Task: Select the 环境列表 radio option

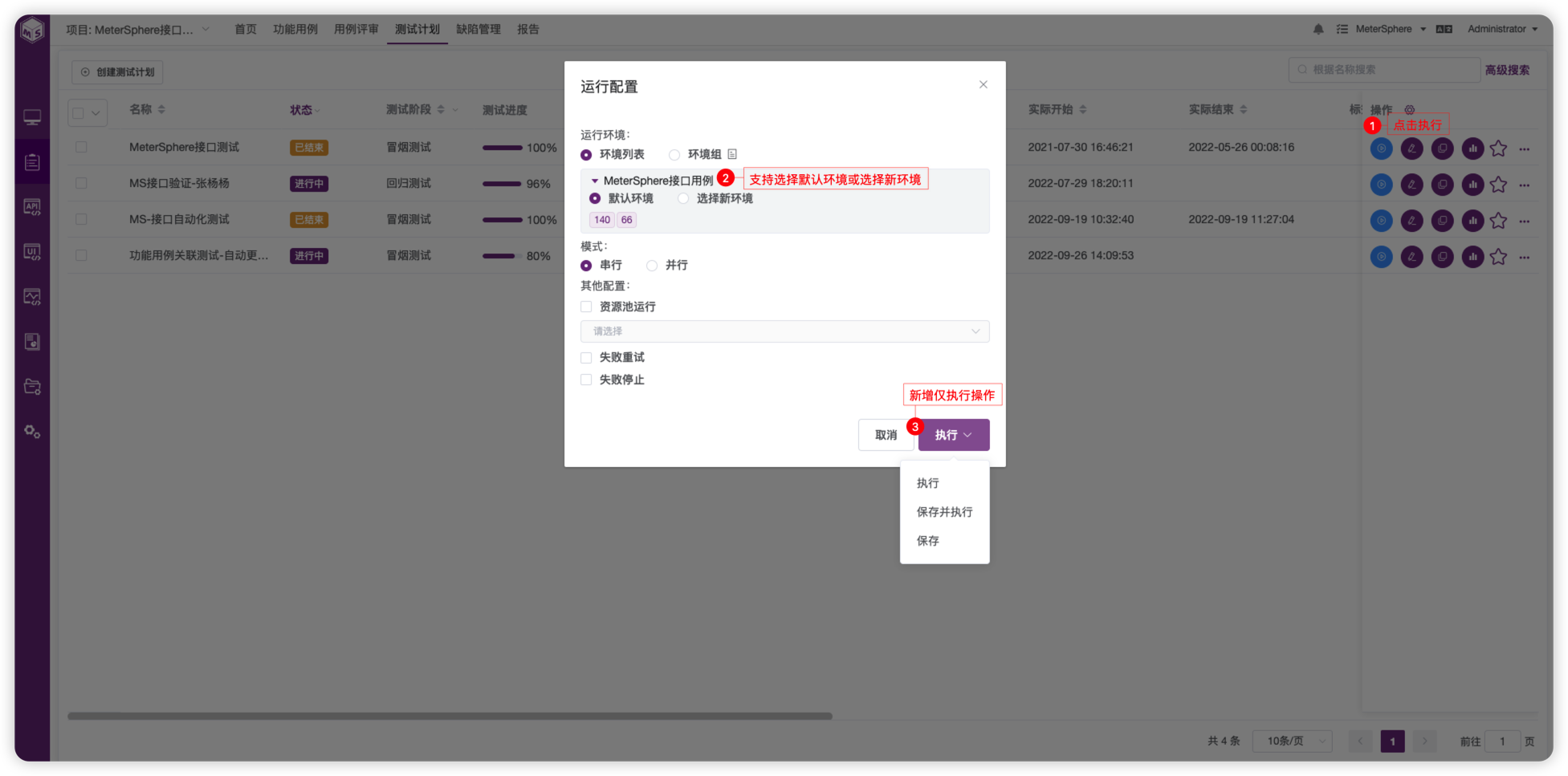Action: [x=586, y=155]
